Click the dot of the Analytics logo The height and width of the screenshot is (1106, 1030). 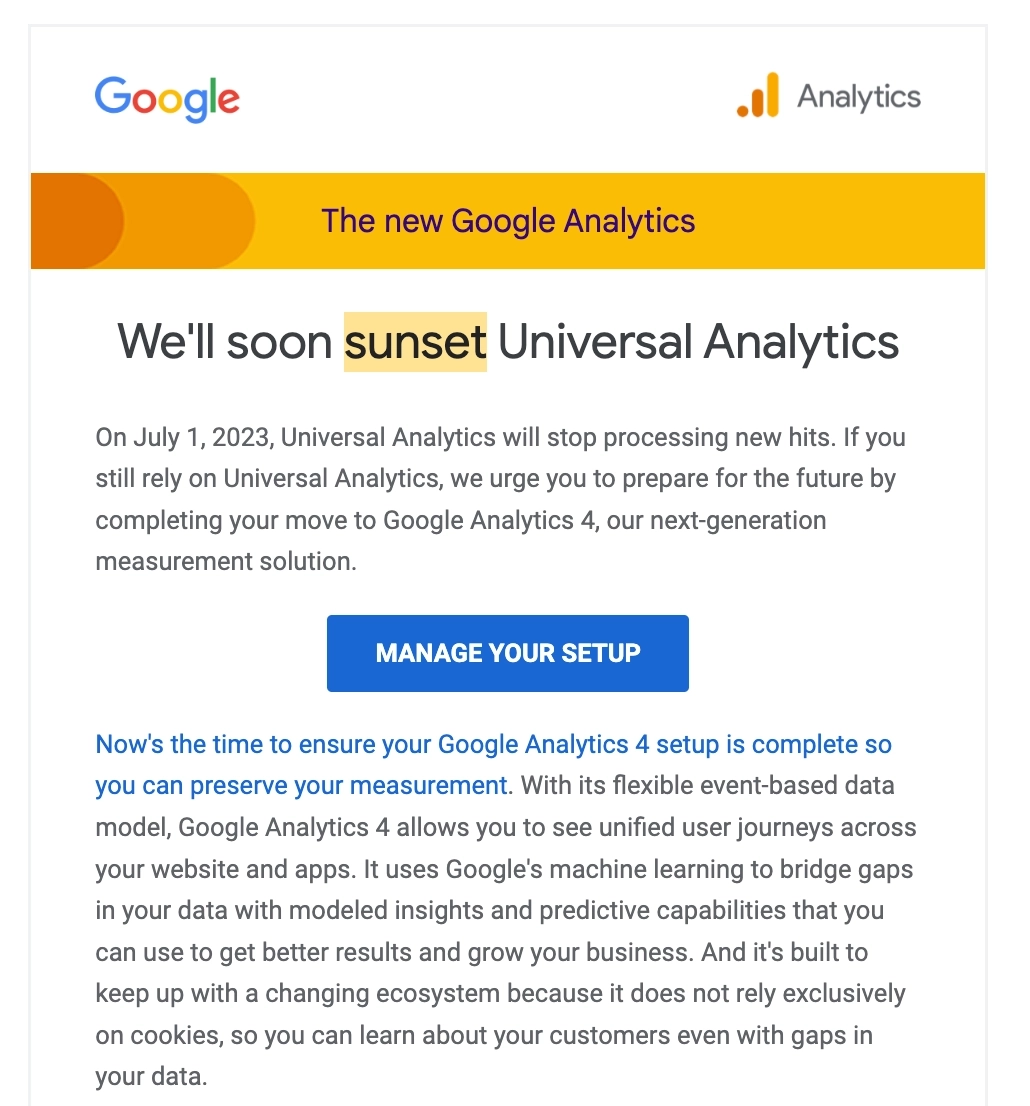744,110
